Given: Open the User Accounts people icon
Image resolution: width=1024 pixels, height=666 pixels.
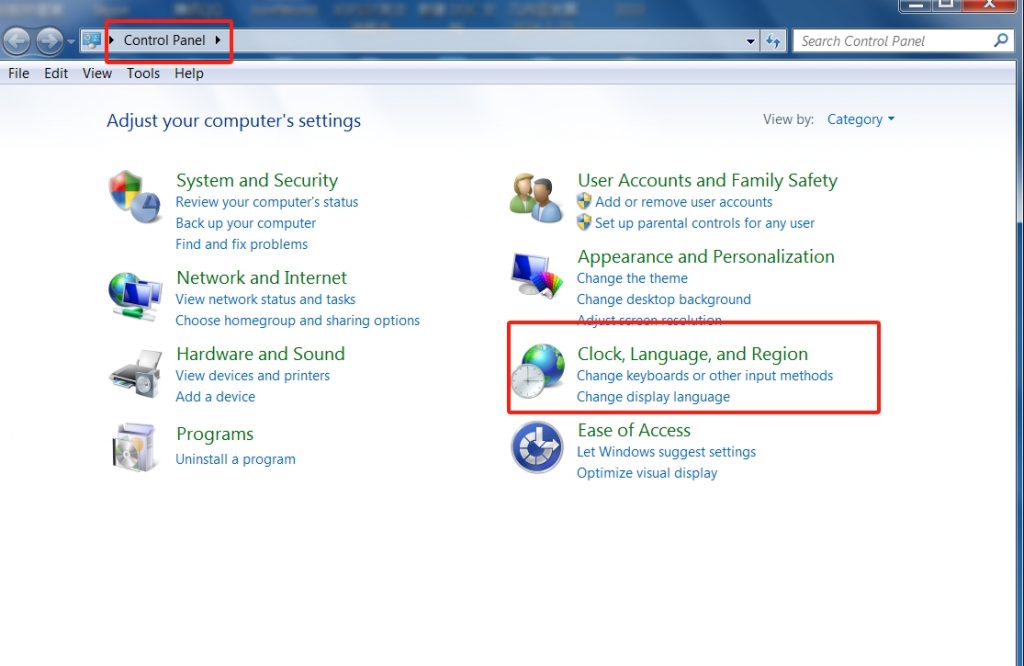Looking at the screenshot, I should (536, 198).
